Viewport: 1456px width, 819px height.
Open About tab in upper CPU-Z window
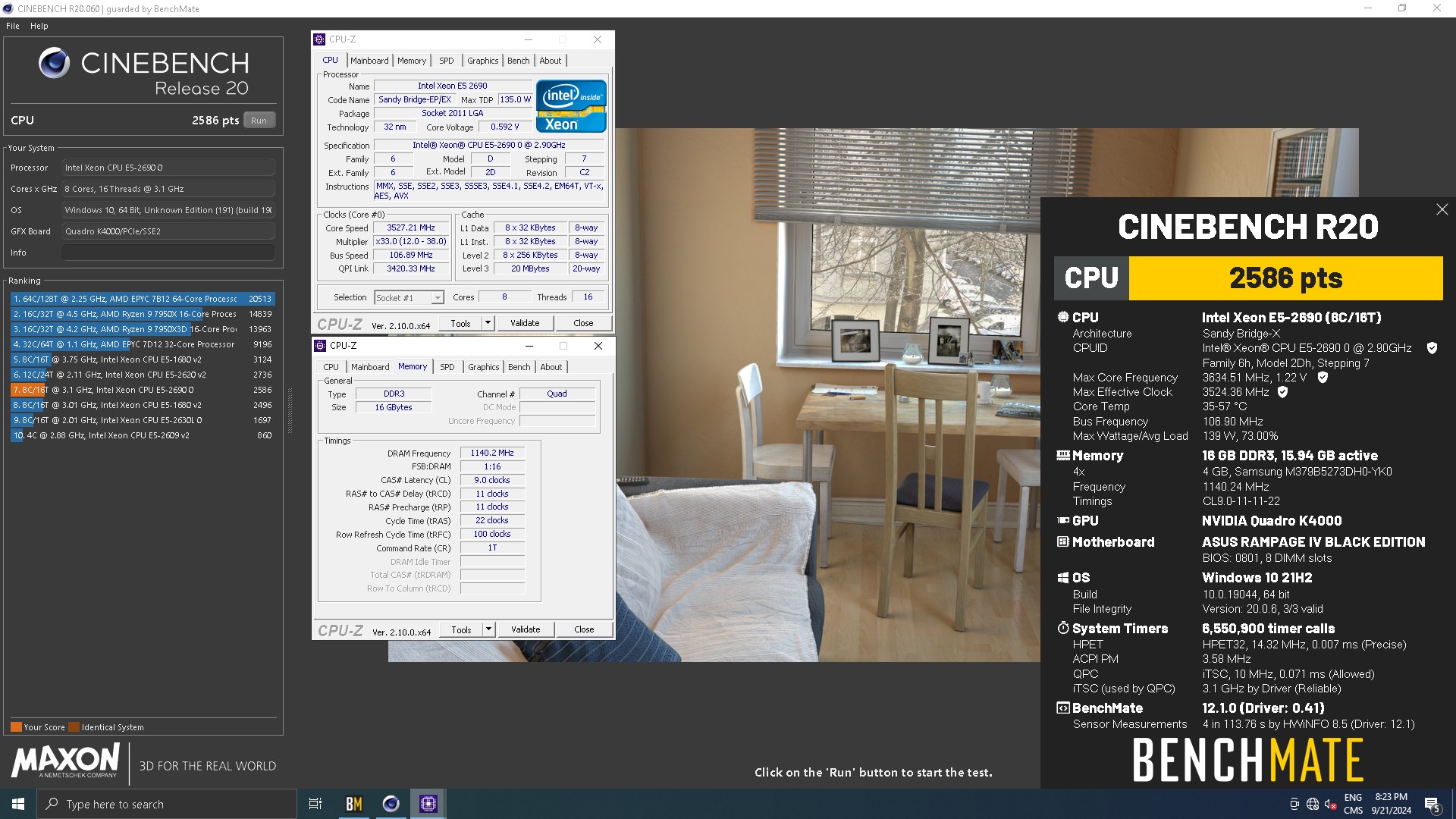pos(551,61)
